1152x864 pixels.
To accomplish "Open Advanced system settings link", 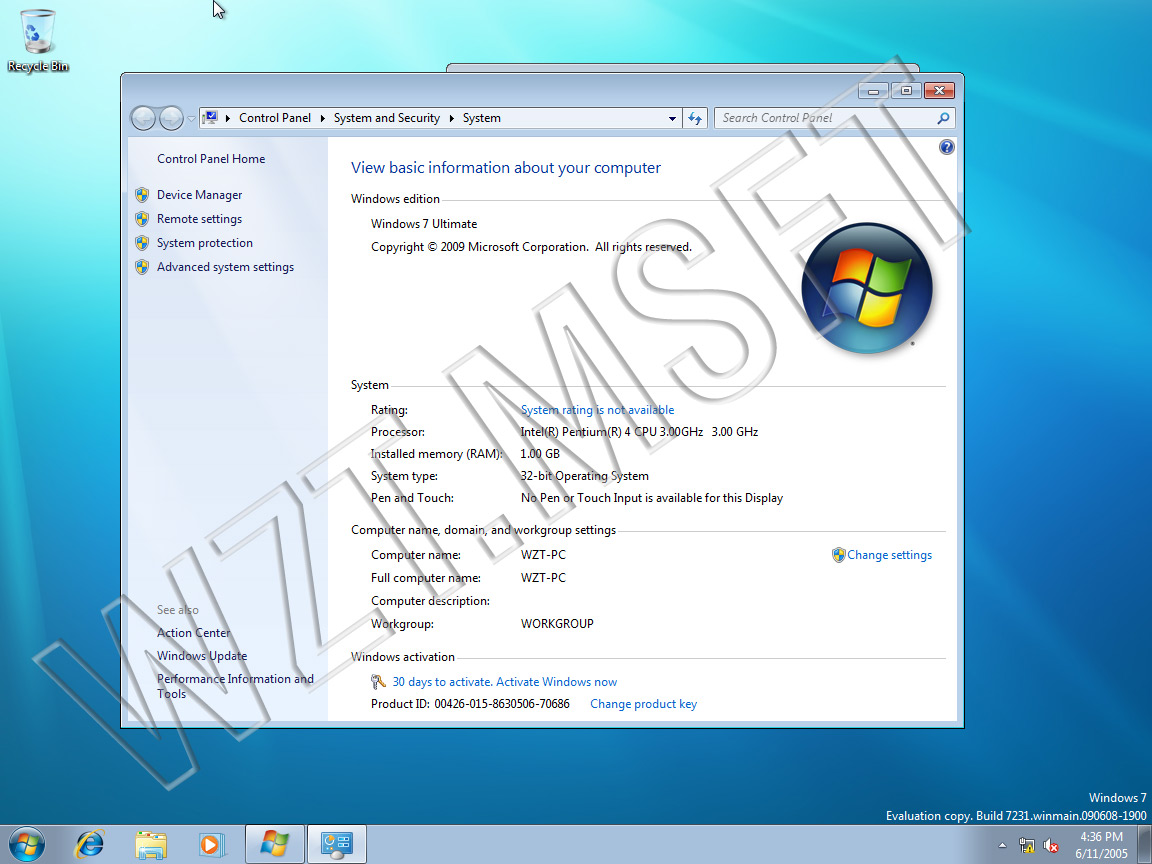I will tap(225, 267).
